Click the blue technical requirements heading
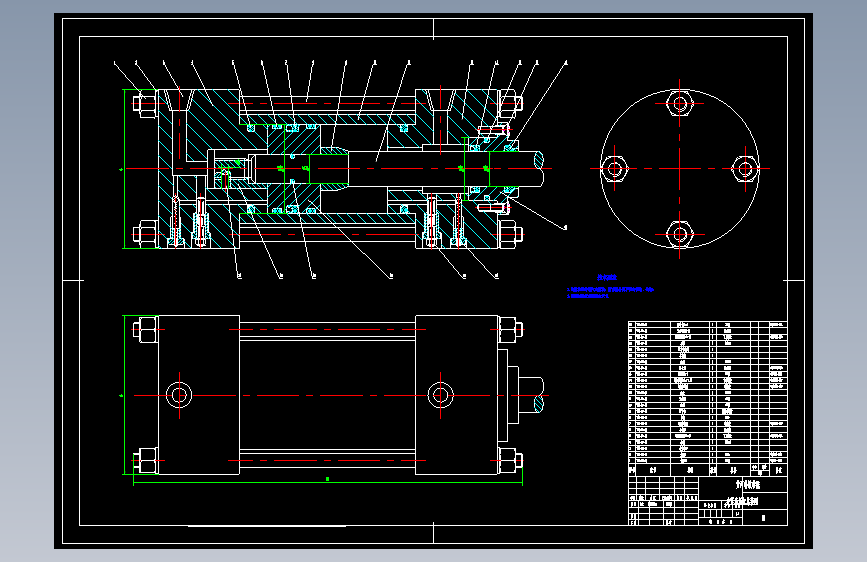867x562 pixels. 607,278
